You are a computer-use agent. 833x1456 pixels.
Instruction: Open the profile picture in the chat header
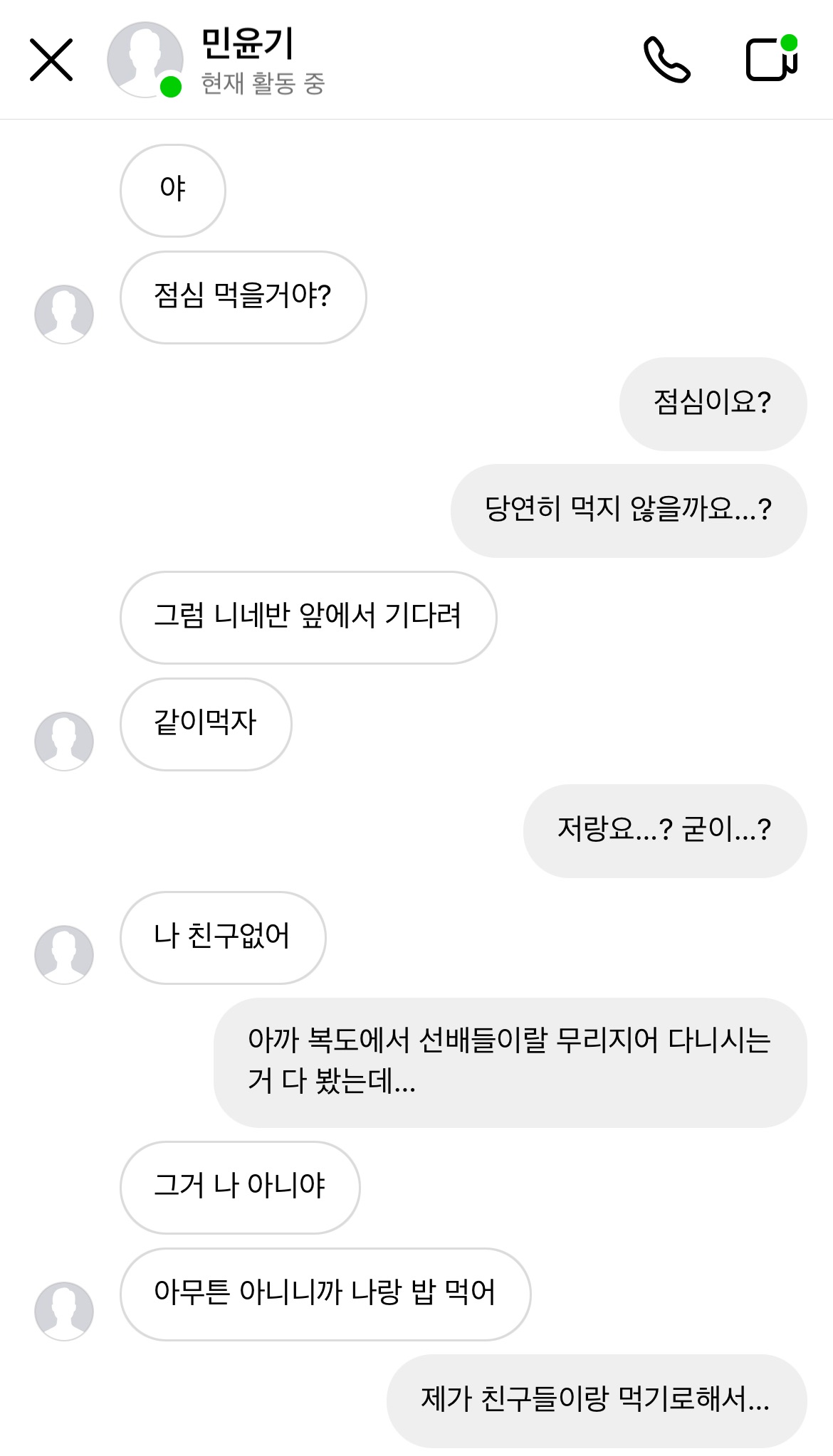point(145,60)
